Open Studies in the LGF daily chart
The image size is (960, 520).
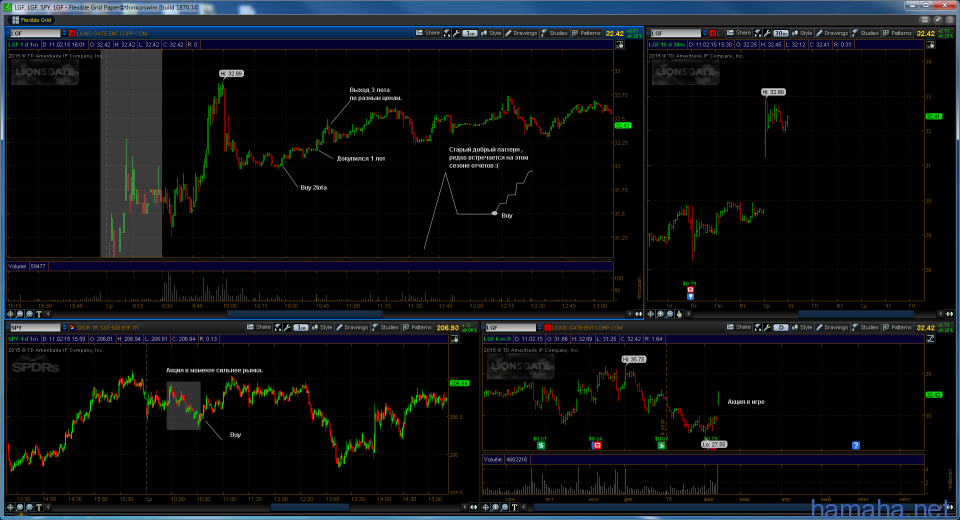click(x=865, y=328)
